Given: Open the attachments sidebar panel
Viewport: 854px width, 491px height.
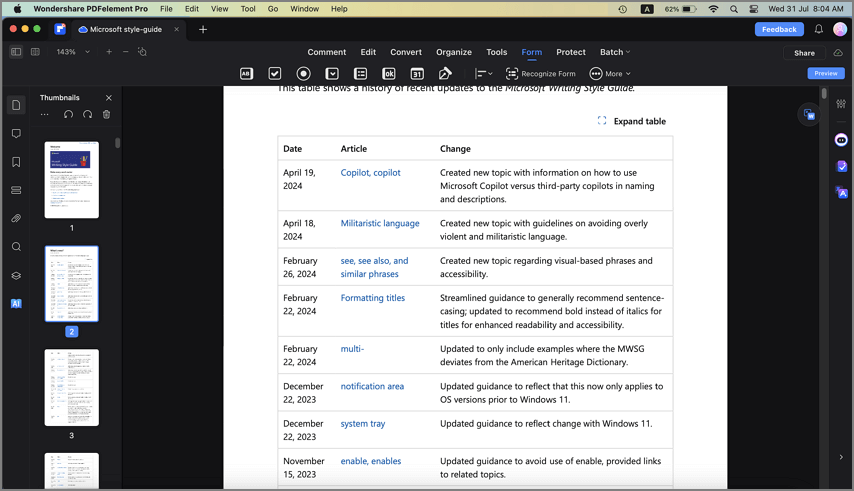Looking at the screenshot, I should tap(16, 218).
